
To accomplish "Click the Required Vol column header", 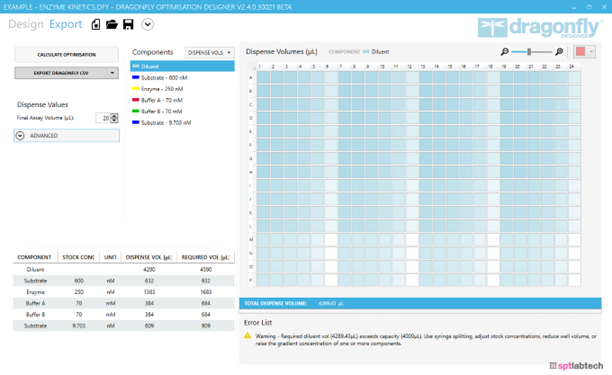I will coord(206,257).
